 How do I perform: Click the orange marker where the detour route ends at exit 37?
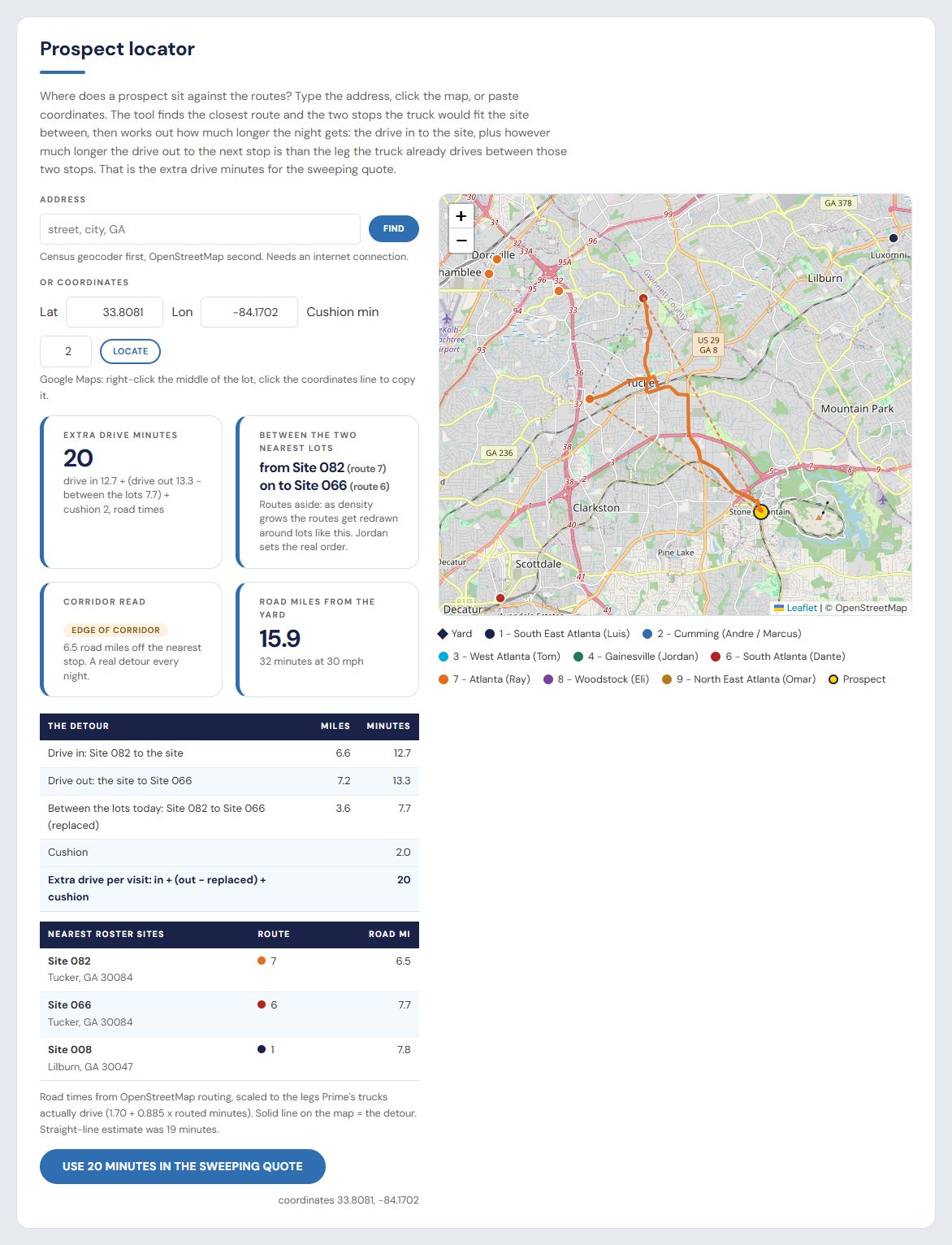point(590,399)
